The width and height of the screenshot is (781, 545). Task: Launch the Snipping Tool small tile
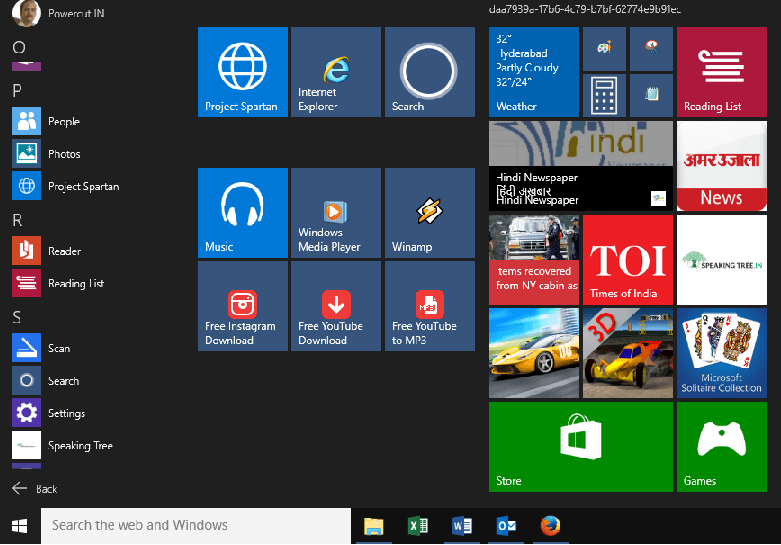pos(651,49)
